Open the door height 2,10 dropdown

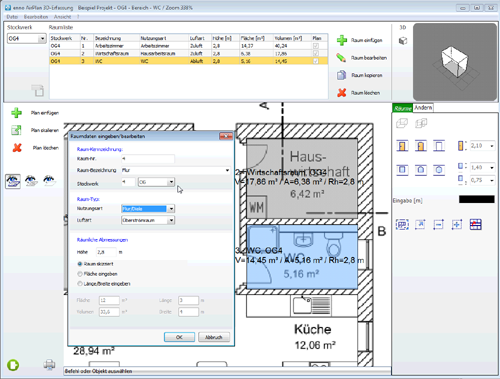click(x=492, y=146)
